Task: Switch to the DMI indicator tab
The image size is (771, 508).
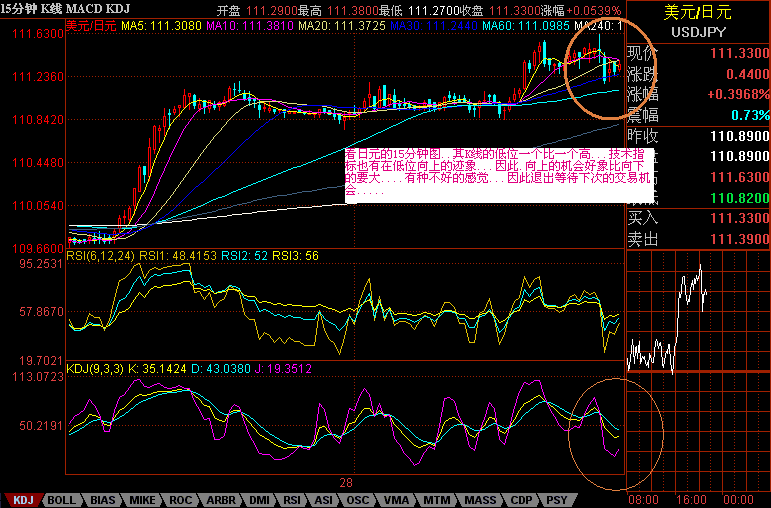Action: click(x=259, y=500)
